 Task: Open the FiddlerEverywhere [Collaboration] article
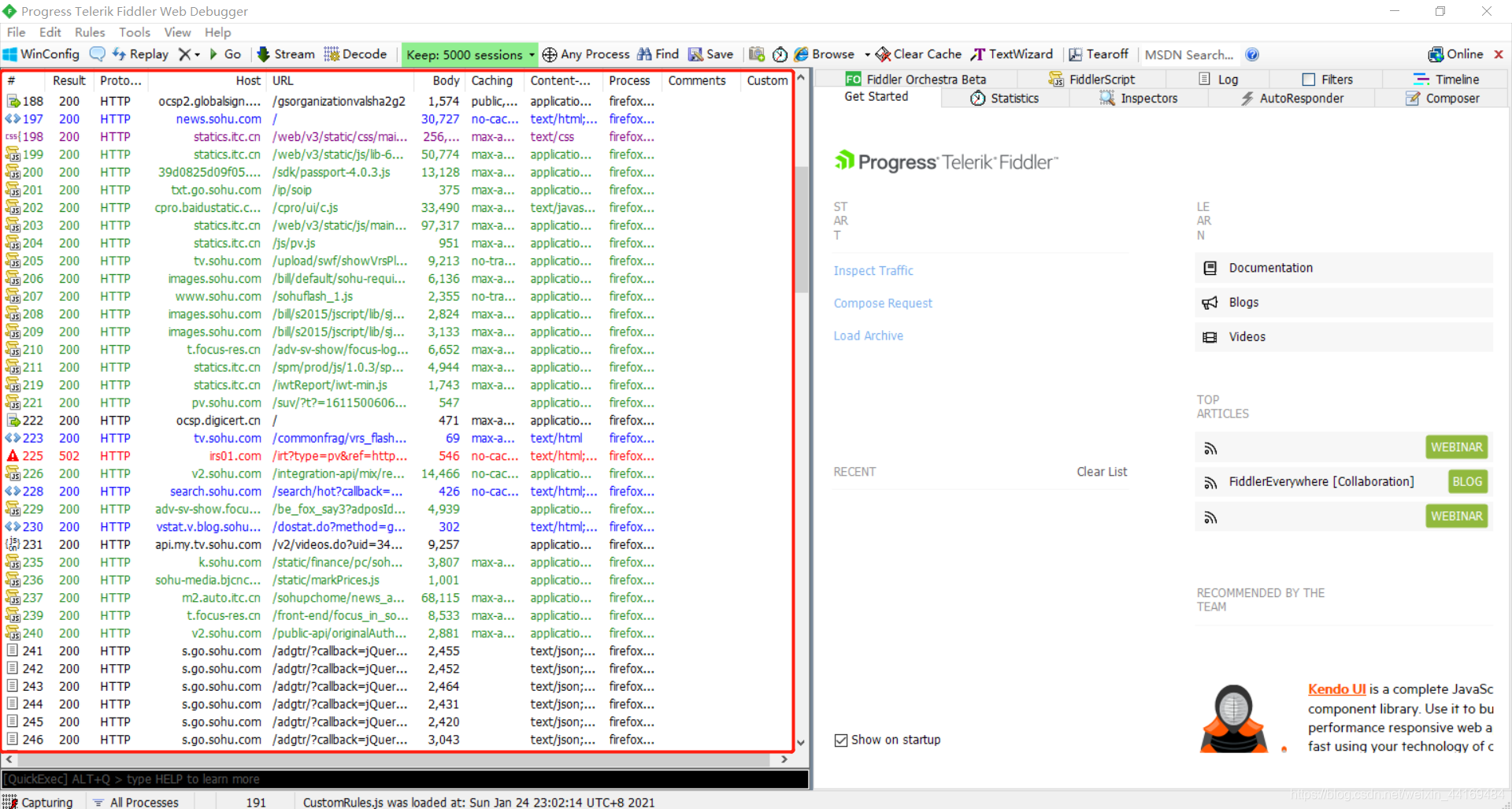pos(1321,481)
